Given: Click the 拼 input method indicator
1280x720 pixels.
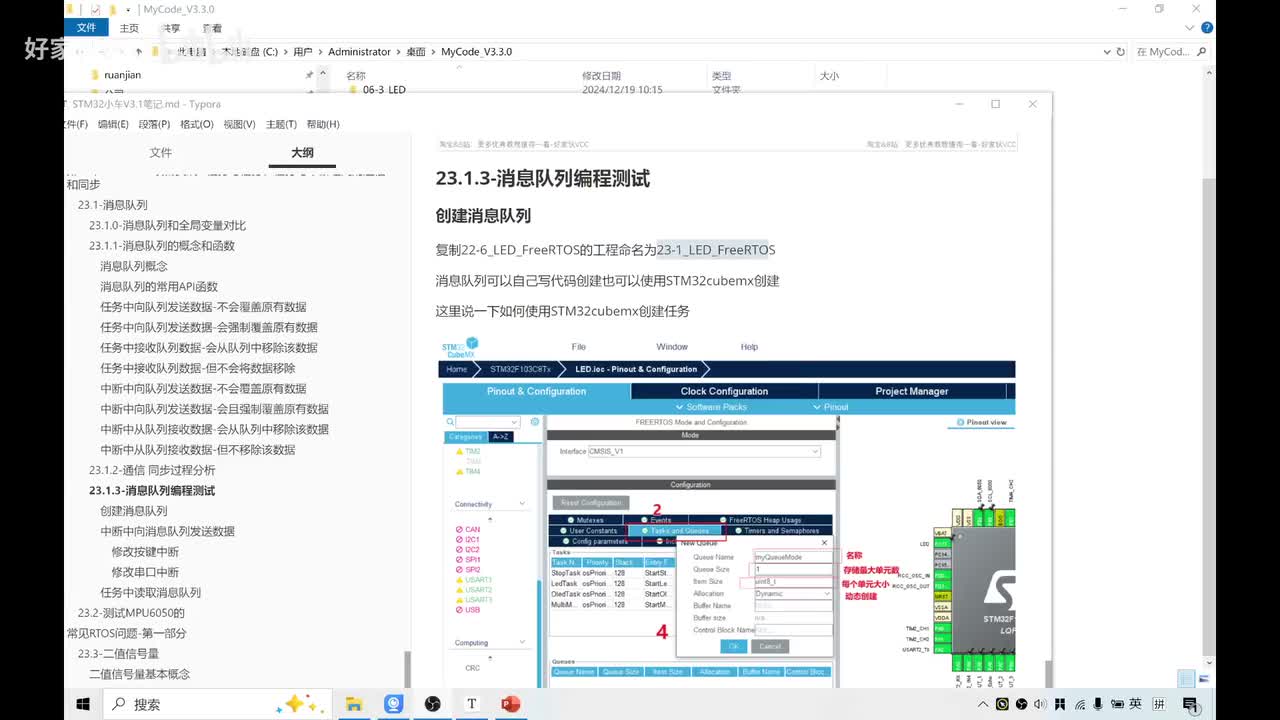Looking at the screenshot, I should pyautogui.click(x=1157, y=704).
